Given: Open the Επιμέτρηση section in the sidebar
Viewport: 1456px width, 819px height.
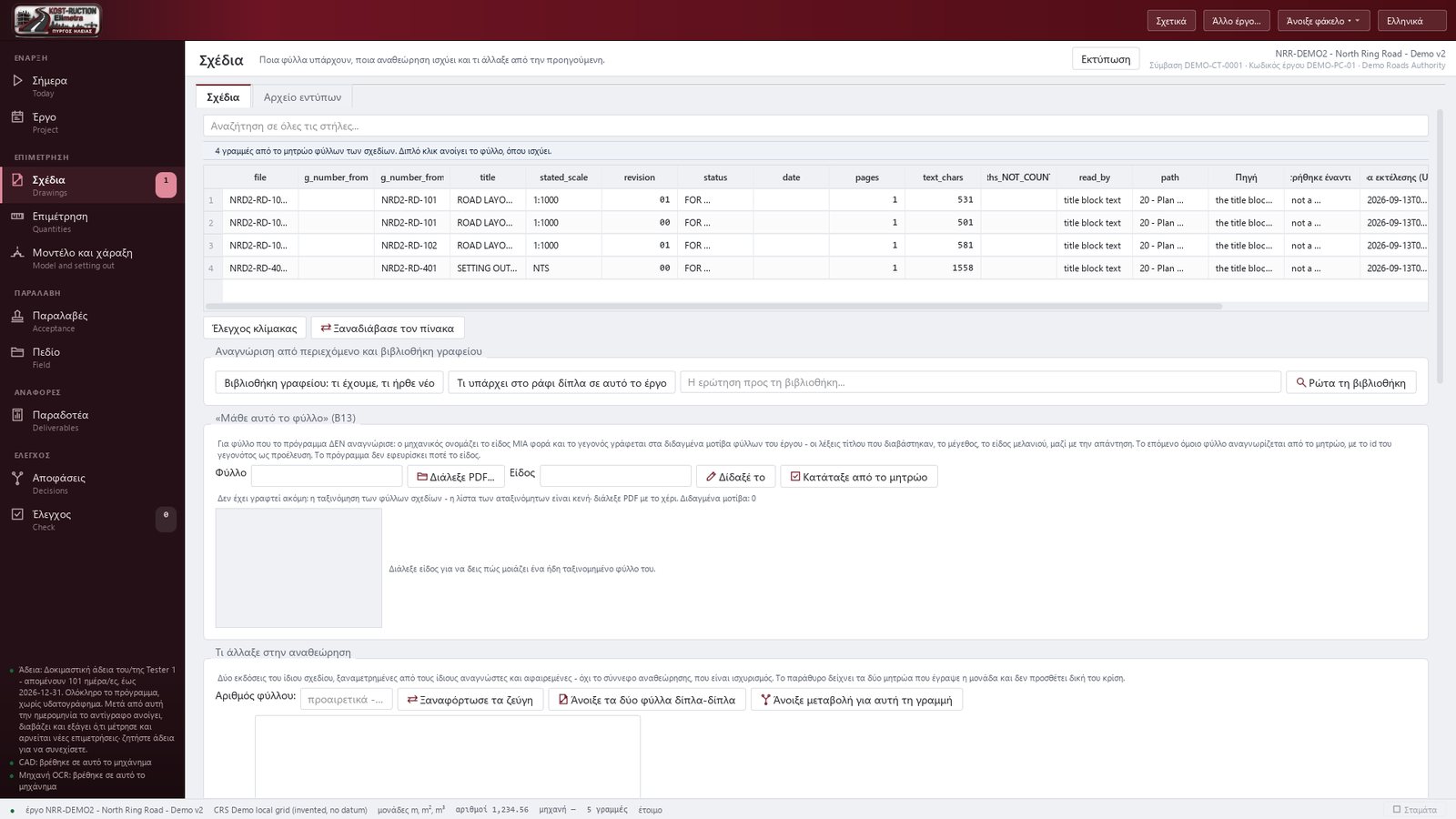Looking at the screenshot, I should [92, 221].
